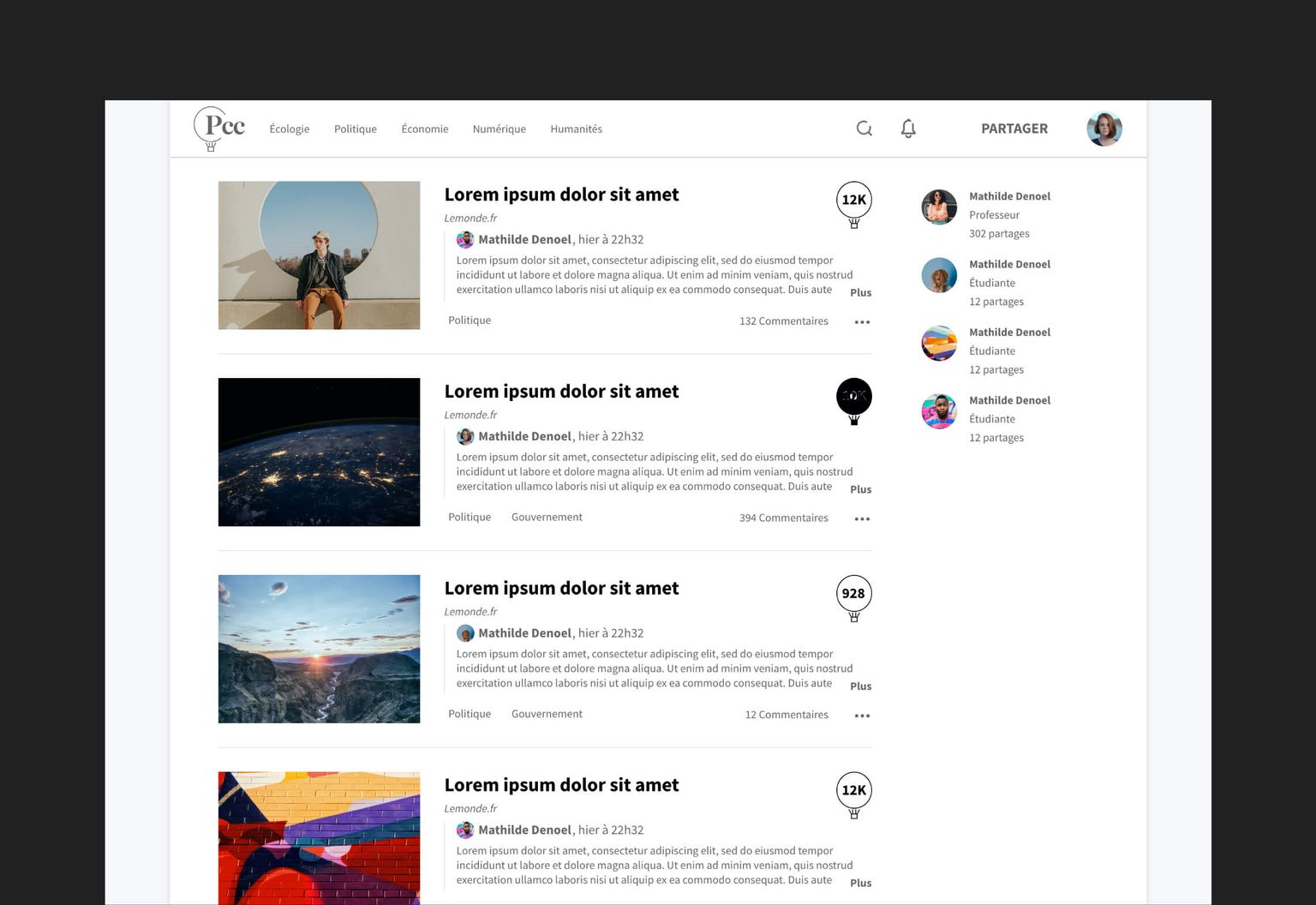Click author avatar in the third article byline
The width and height of the screenshot is (1316, 905).
click(465, 633)
